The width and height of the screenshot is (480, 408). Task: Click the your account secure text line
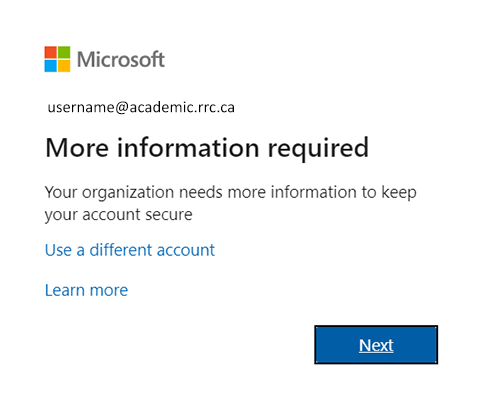(118, 215)
